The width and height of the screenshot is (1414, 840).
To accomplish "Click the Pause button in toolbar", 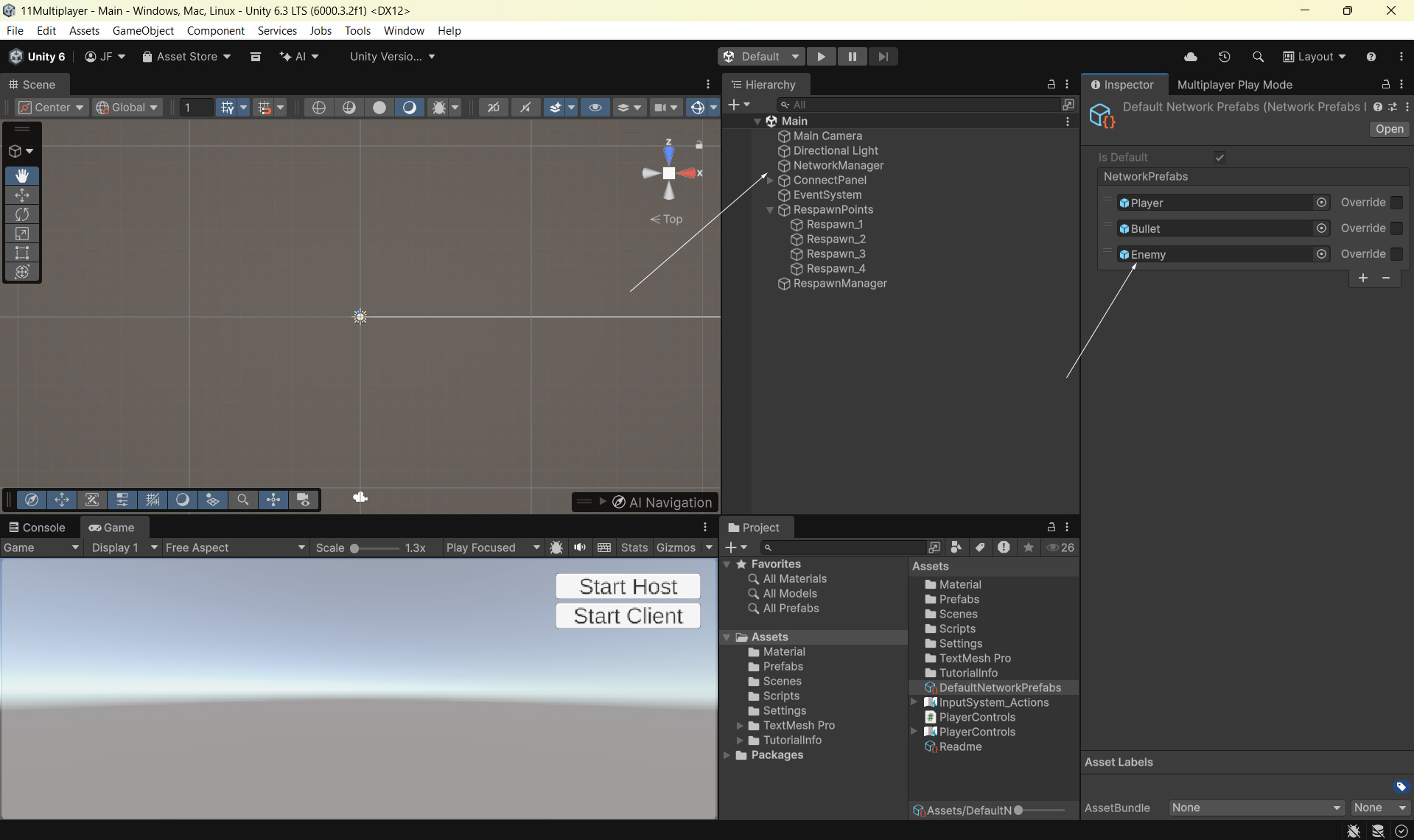I will tap(852, 57).
